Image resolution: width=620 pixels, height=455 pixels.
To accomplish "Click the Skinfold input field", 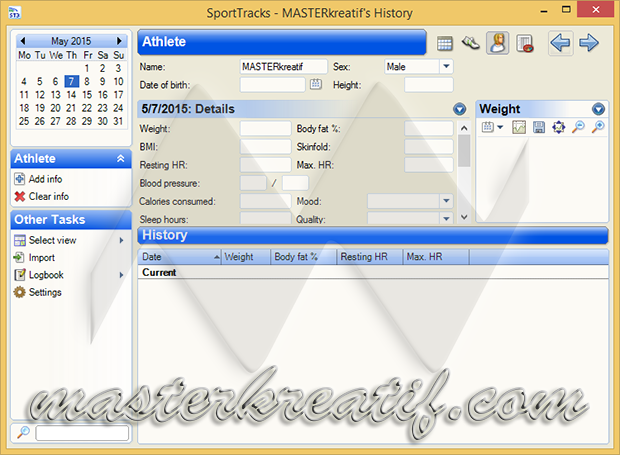I will (x=429, y=147).
